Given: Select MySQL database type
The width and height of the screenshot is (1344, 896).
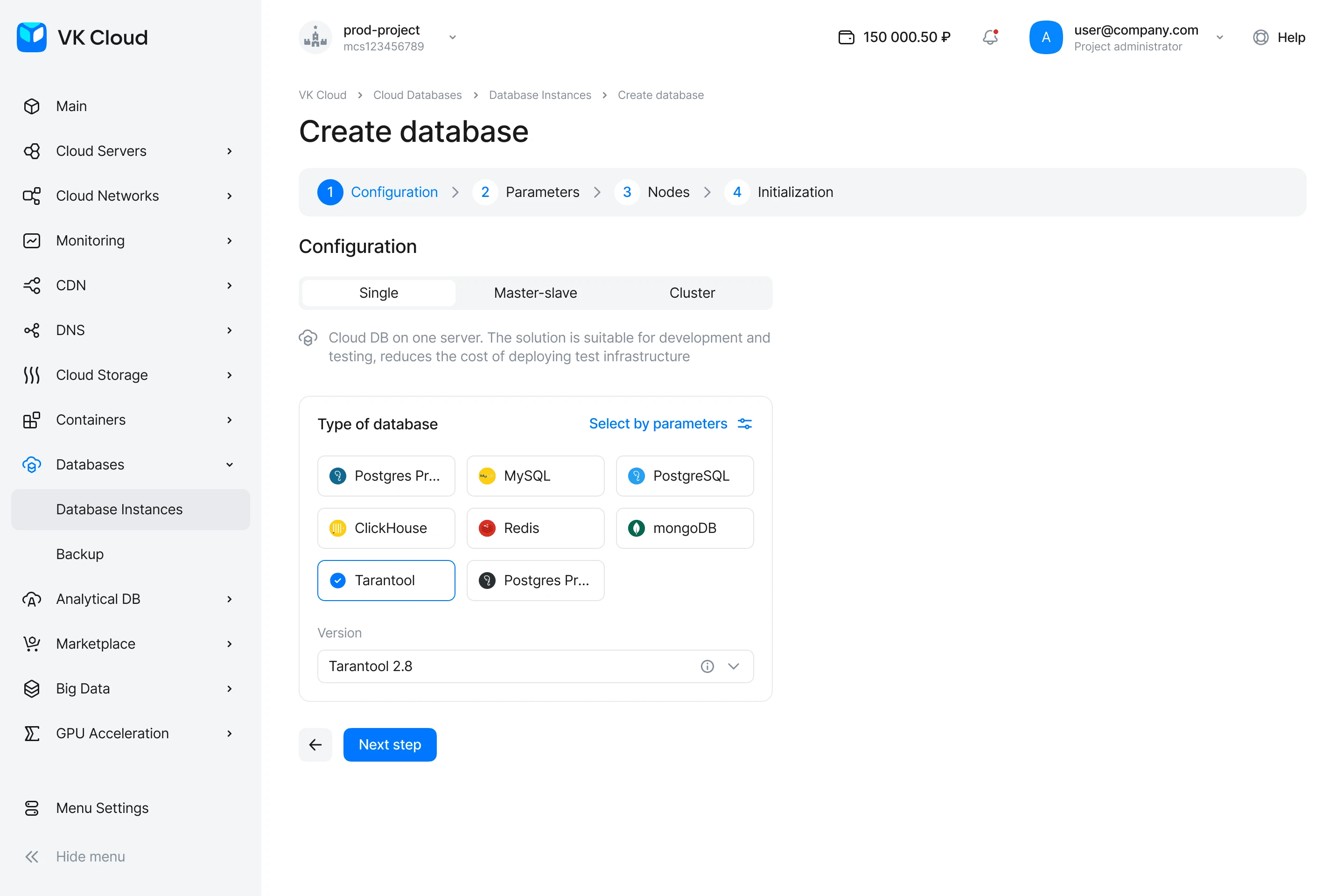Looking at the screenshot, I should click(x=535, y=476).
